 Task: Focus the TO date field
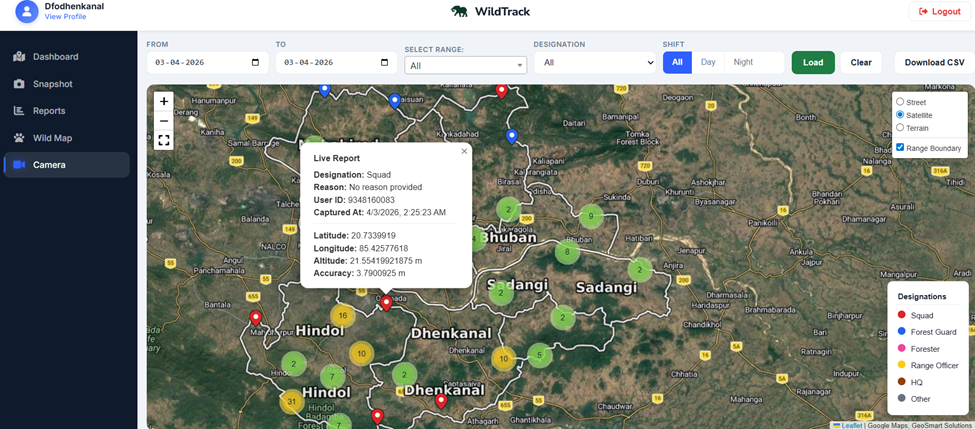pos(336,63)
